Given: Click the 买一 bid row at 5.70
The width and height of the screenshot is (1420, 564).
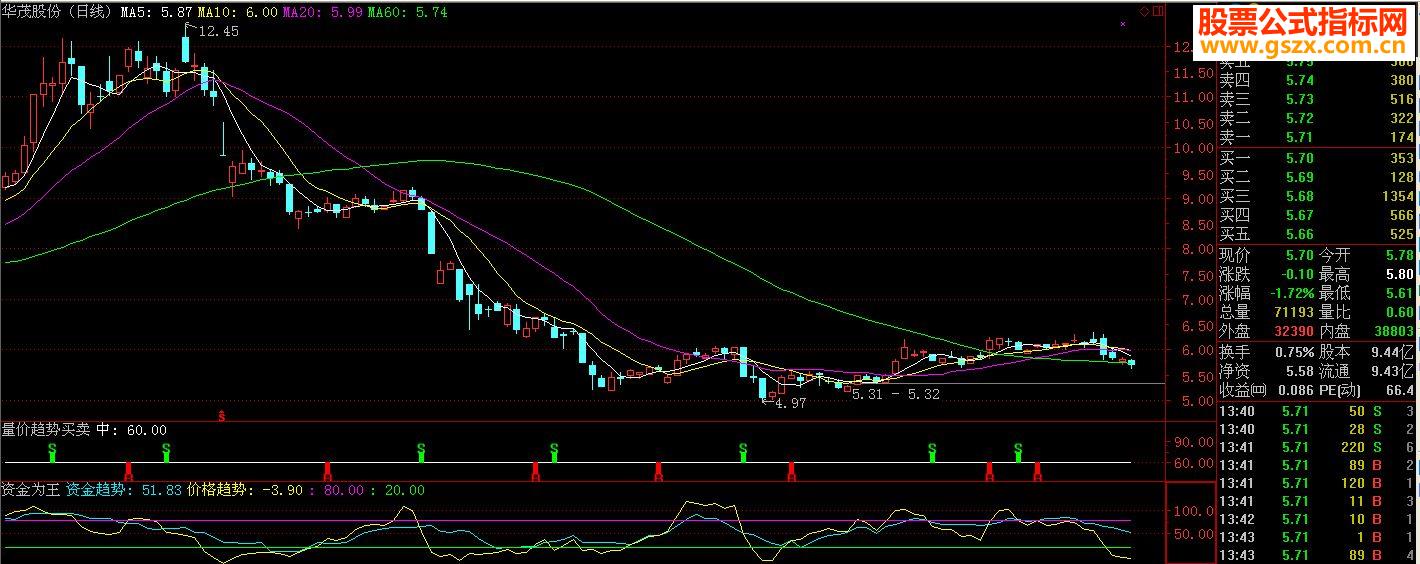Looking at the screenshot, I should (x=1316, y=159).
